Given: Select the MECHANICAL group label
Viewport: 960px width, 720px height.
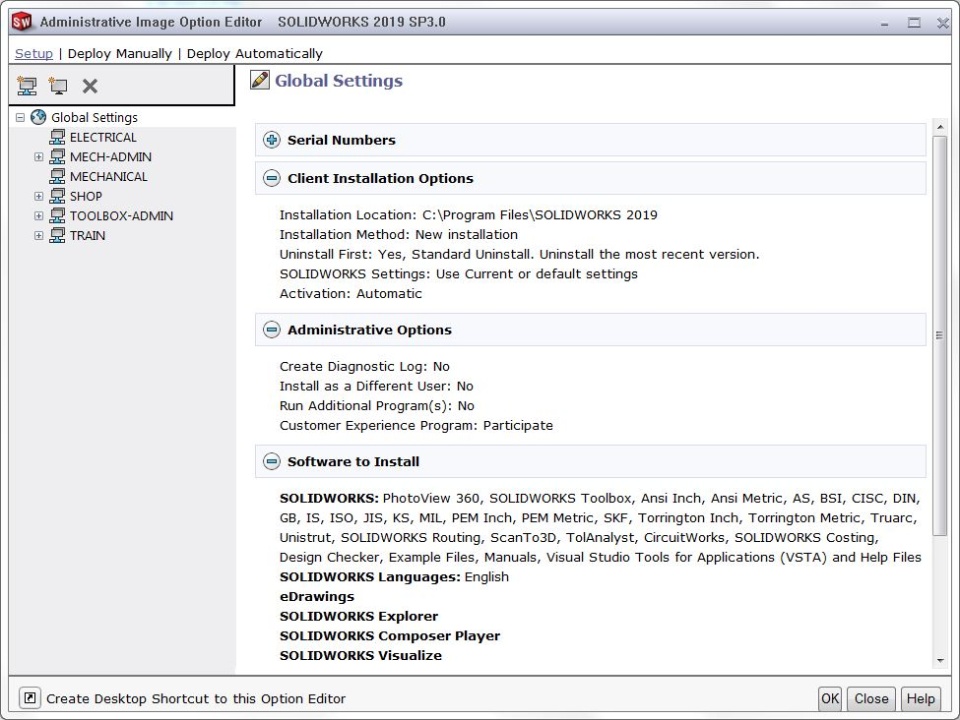Looking at the screenshot, I should [108, 176].
